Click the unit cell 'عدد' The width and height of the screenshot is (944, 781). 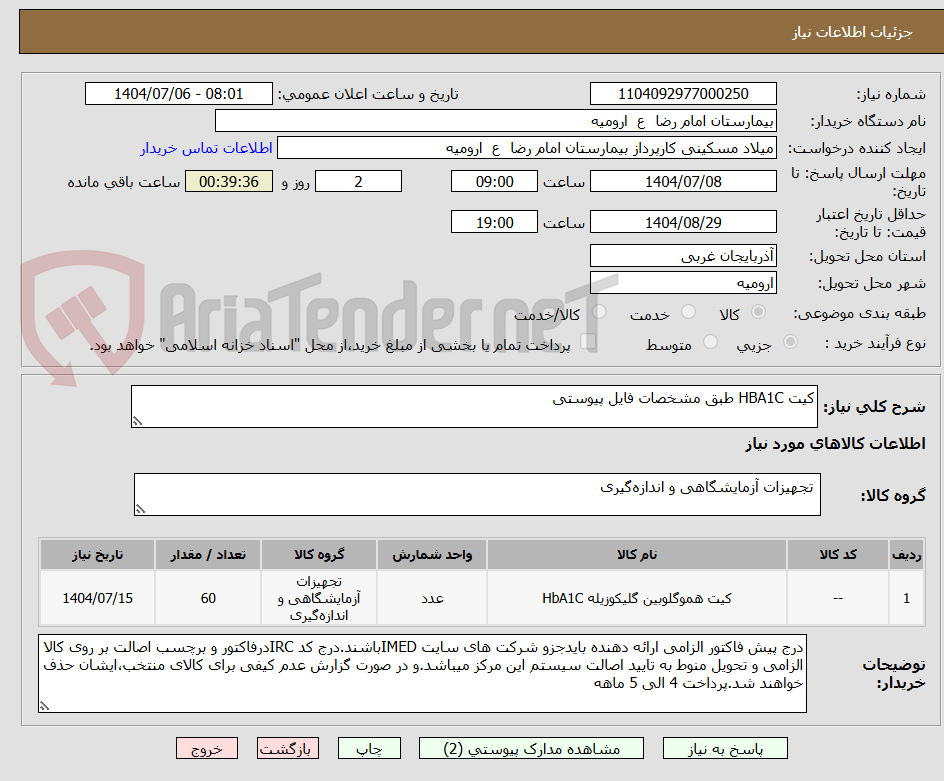click(432, 598)
